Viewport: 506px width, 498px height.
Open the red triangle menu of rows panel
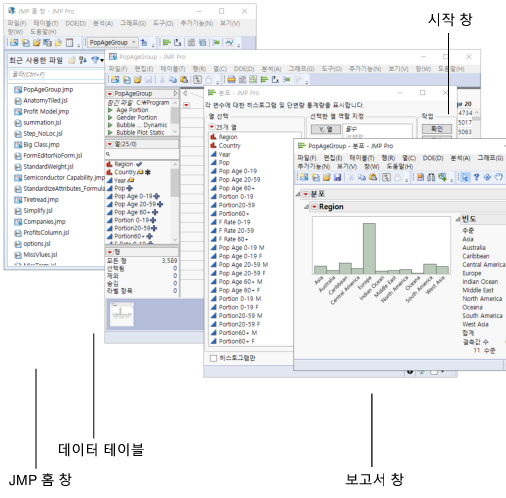(110, 252)
